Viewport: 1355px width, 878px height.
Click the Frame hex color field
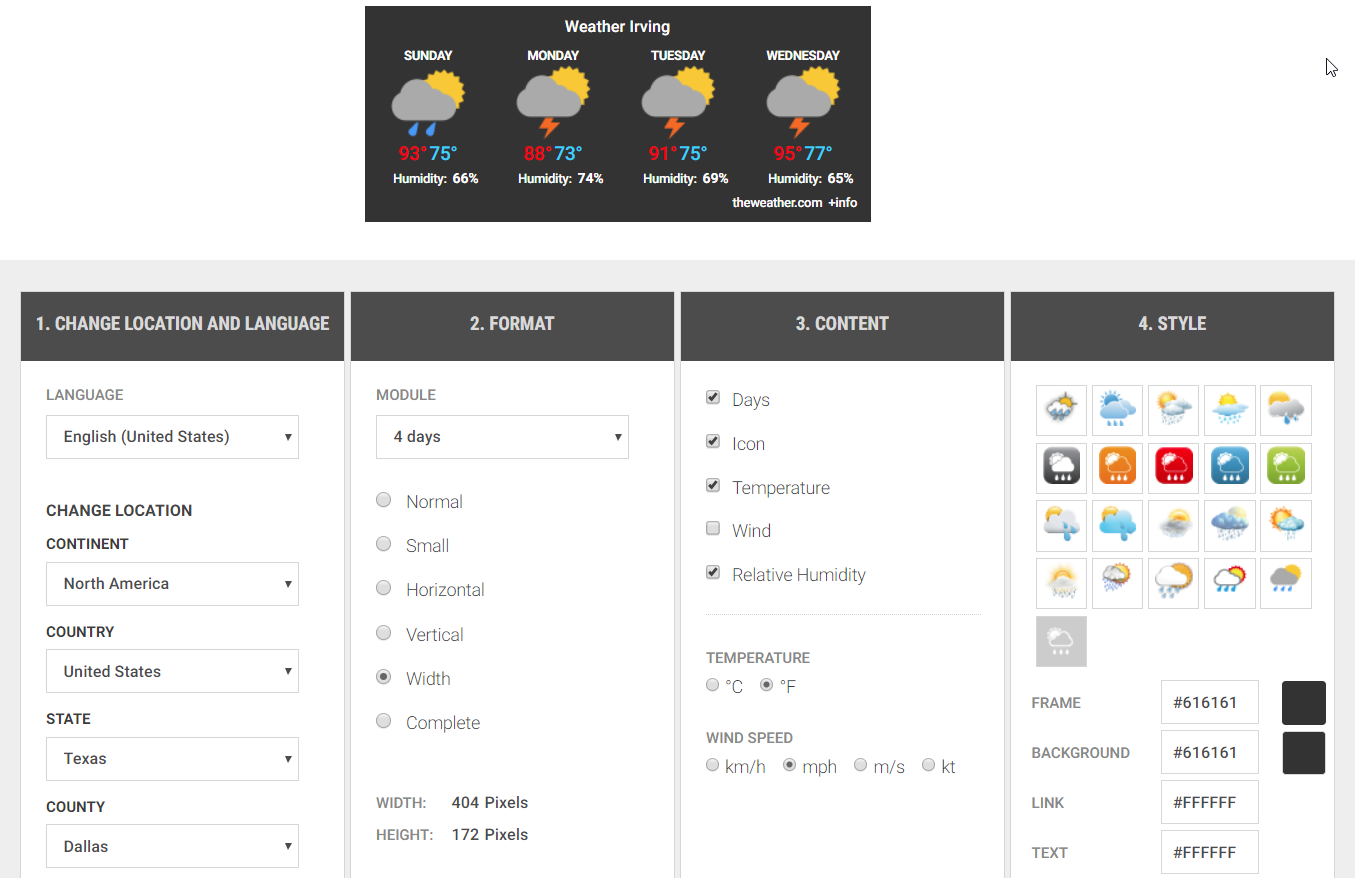(1210, 702)
